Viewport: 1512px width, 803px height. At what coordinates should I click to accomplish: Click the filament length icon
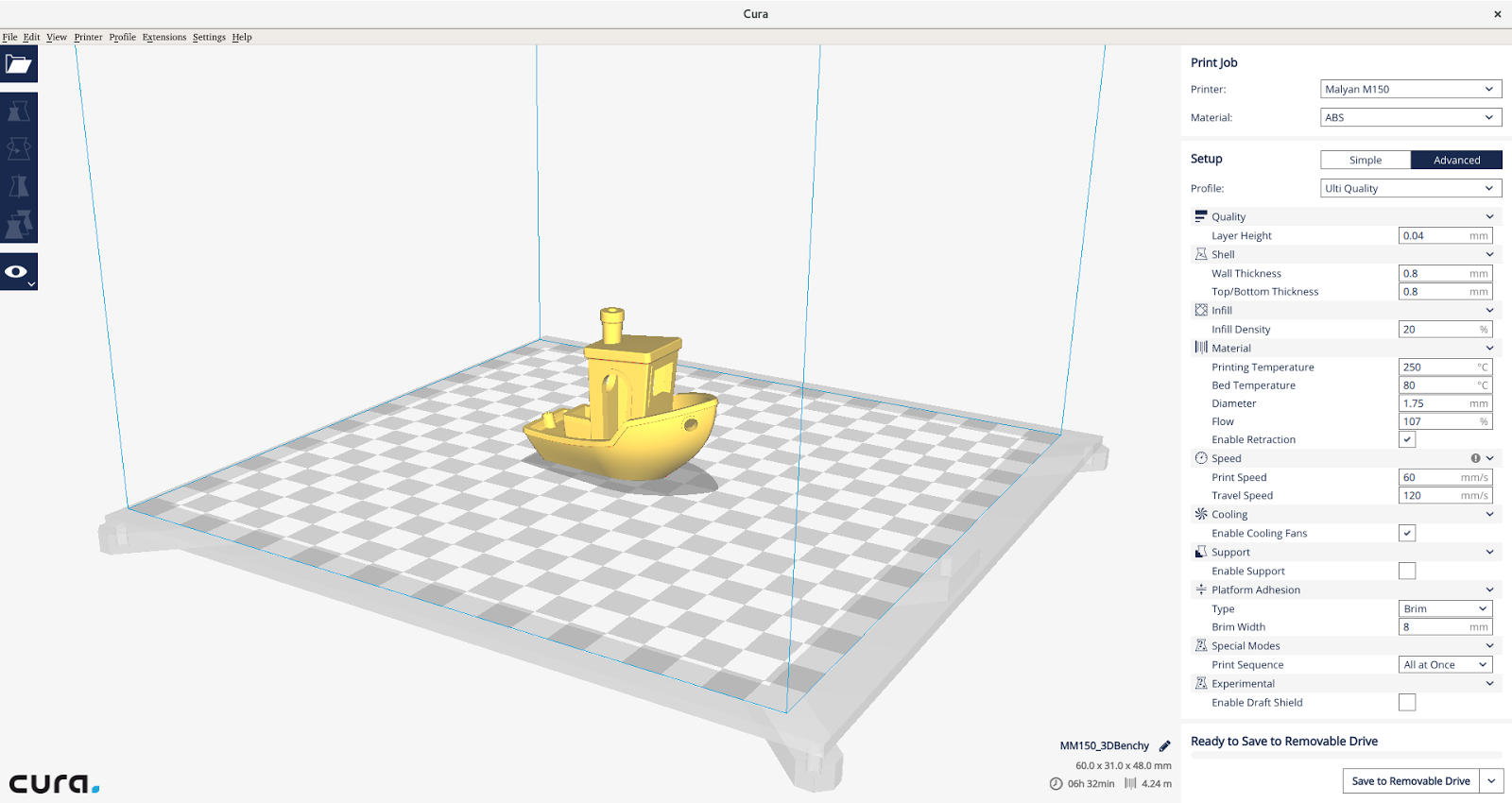[x=1130, y=783]
